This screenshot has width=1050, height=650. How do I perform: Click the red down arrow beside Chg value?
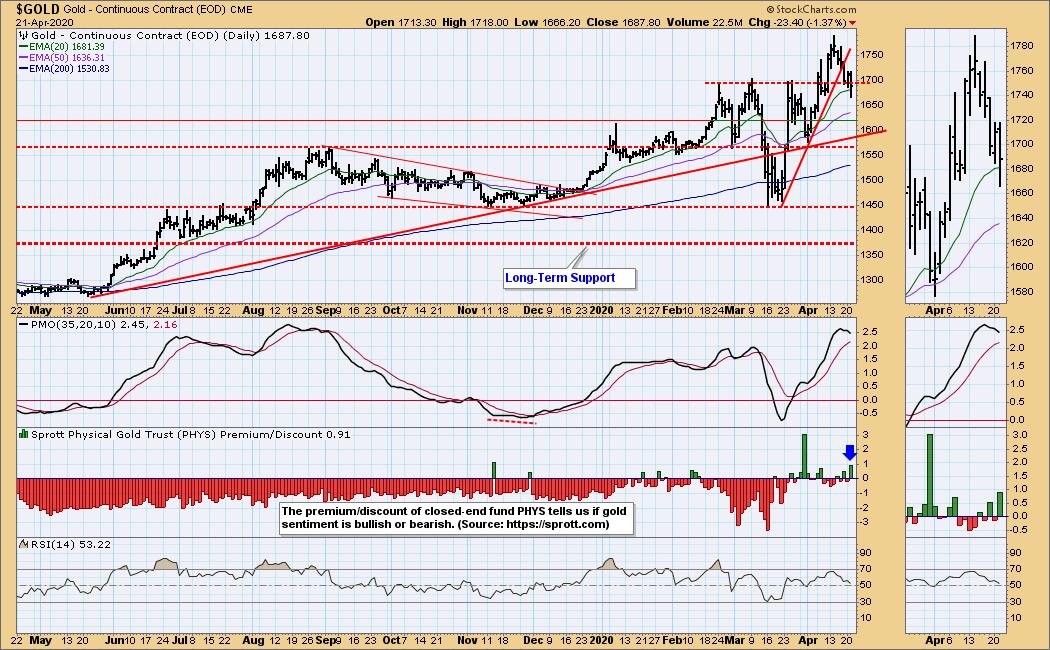coord(852,23)
